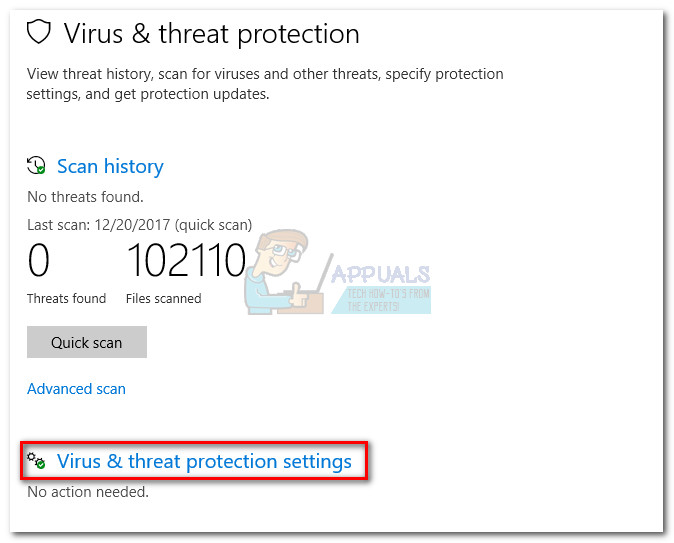The width and height of the screenshot is (674, 543).
Task: Click the threats found count of 0
Action: click(38, 262)
